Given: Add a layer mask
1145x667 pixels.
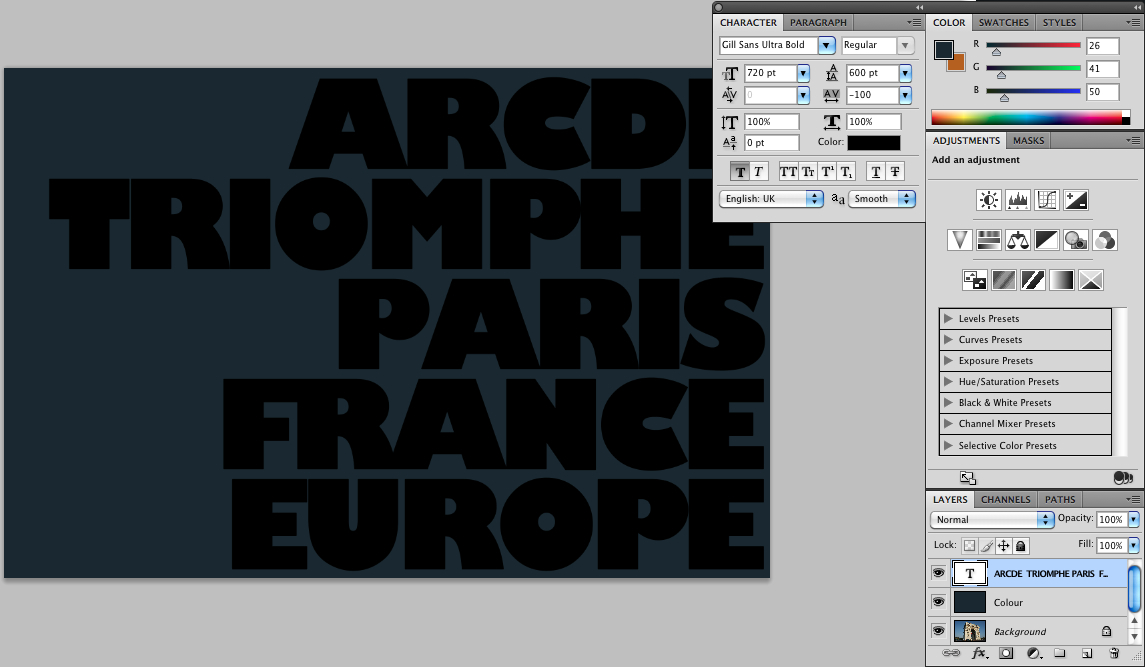Looking at the screenshot, I should pos(1006,653).
